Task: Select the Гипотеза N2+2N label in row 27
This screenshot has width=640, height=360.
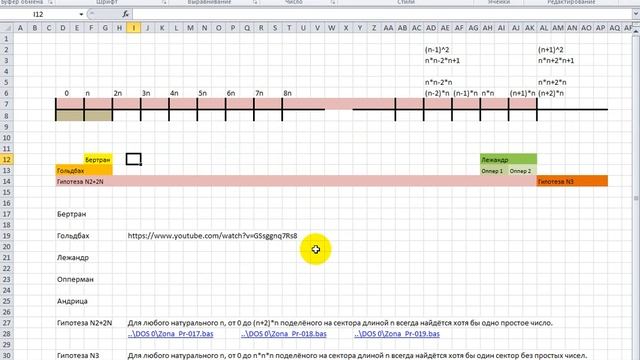Action: point(84,323)
